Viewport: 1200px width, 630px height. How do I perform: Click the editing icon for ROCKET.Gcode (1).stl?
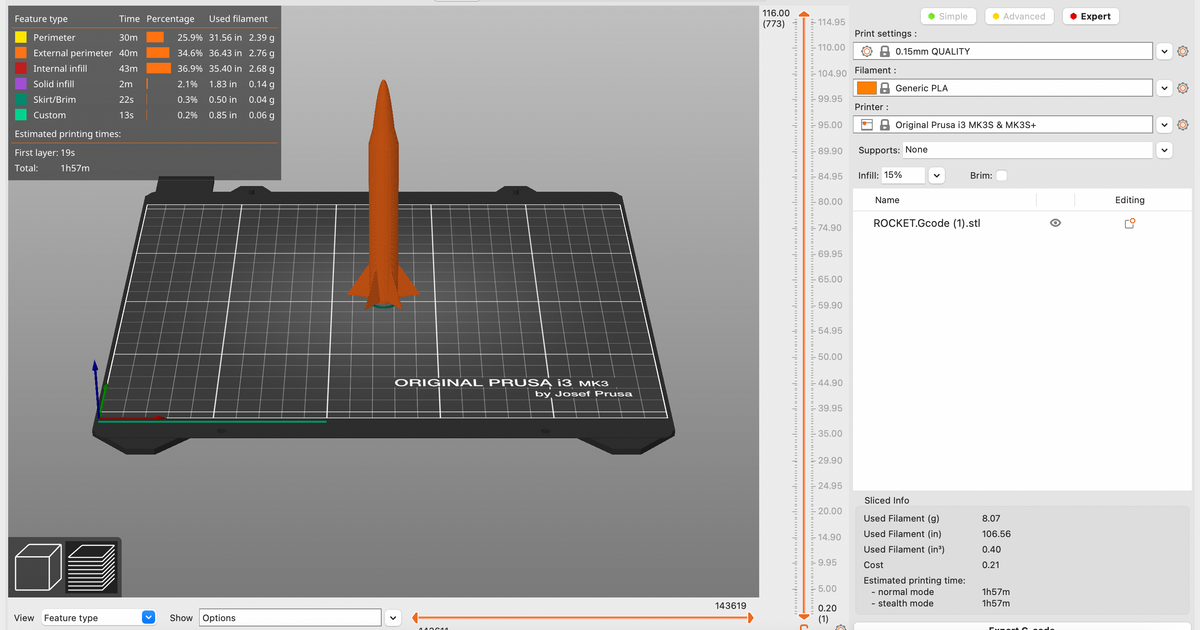coord(1129,223)
